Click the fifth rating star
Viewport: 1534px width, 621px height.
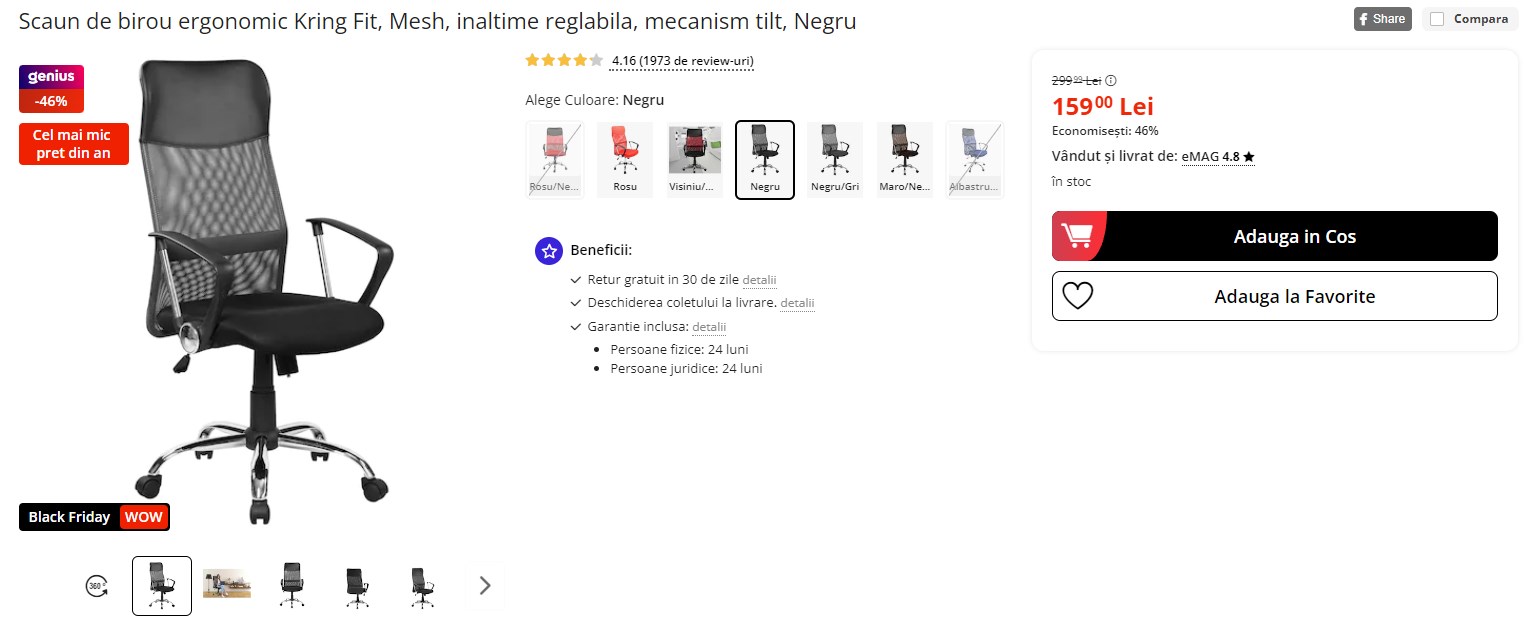(x=594, y=60)
